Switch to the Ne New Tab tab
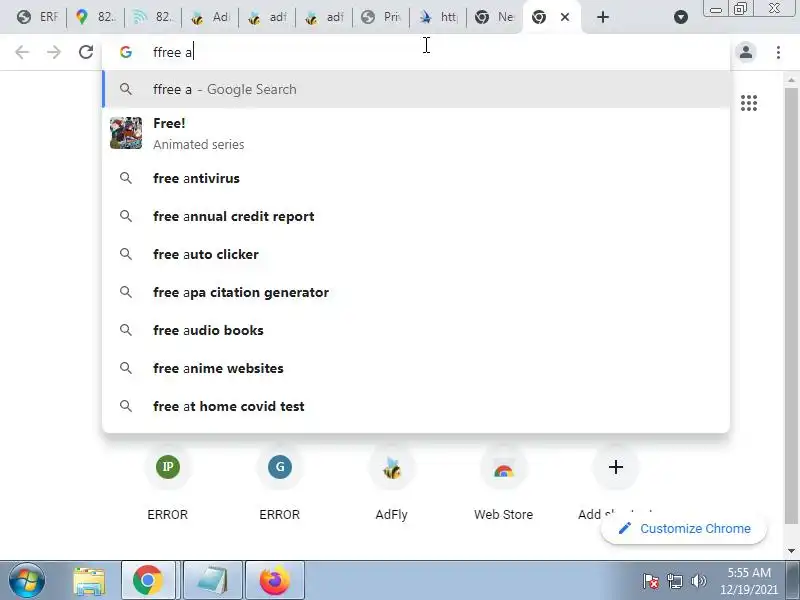 pos(495,17)
